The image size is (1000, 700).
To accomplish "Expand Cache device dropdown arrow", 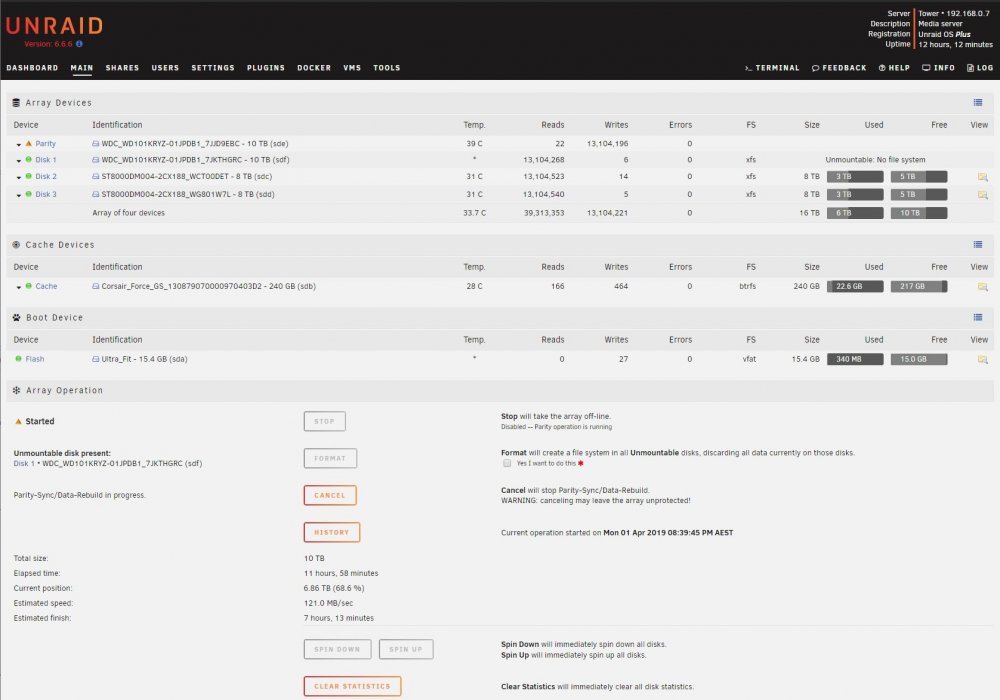I will [18, 288].
